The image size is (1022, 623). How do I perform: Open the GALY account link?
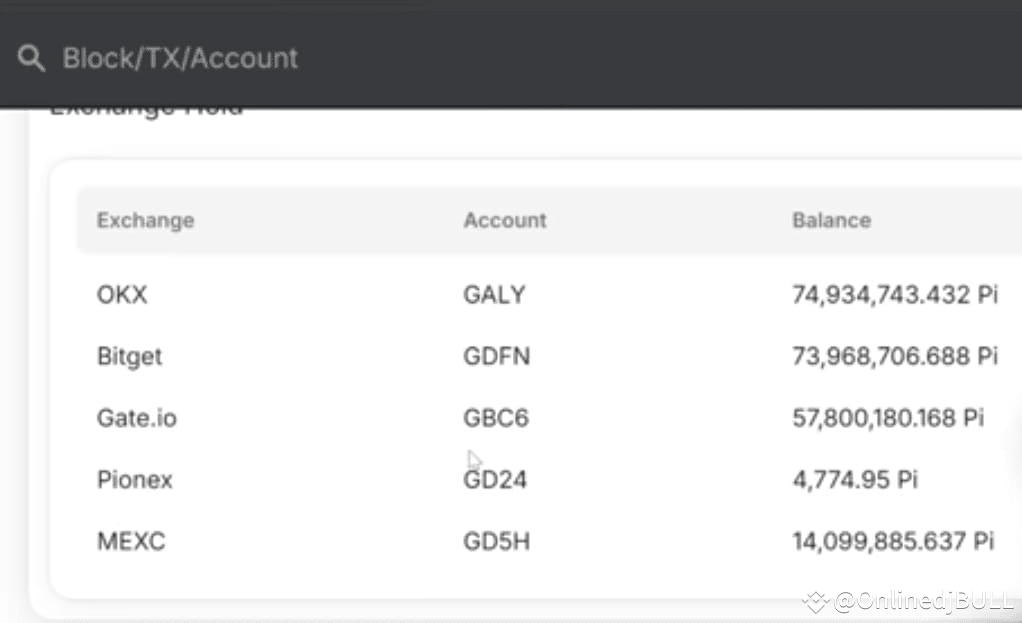(494, 295)
